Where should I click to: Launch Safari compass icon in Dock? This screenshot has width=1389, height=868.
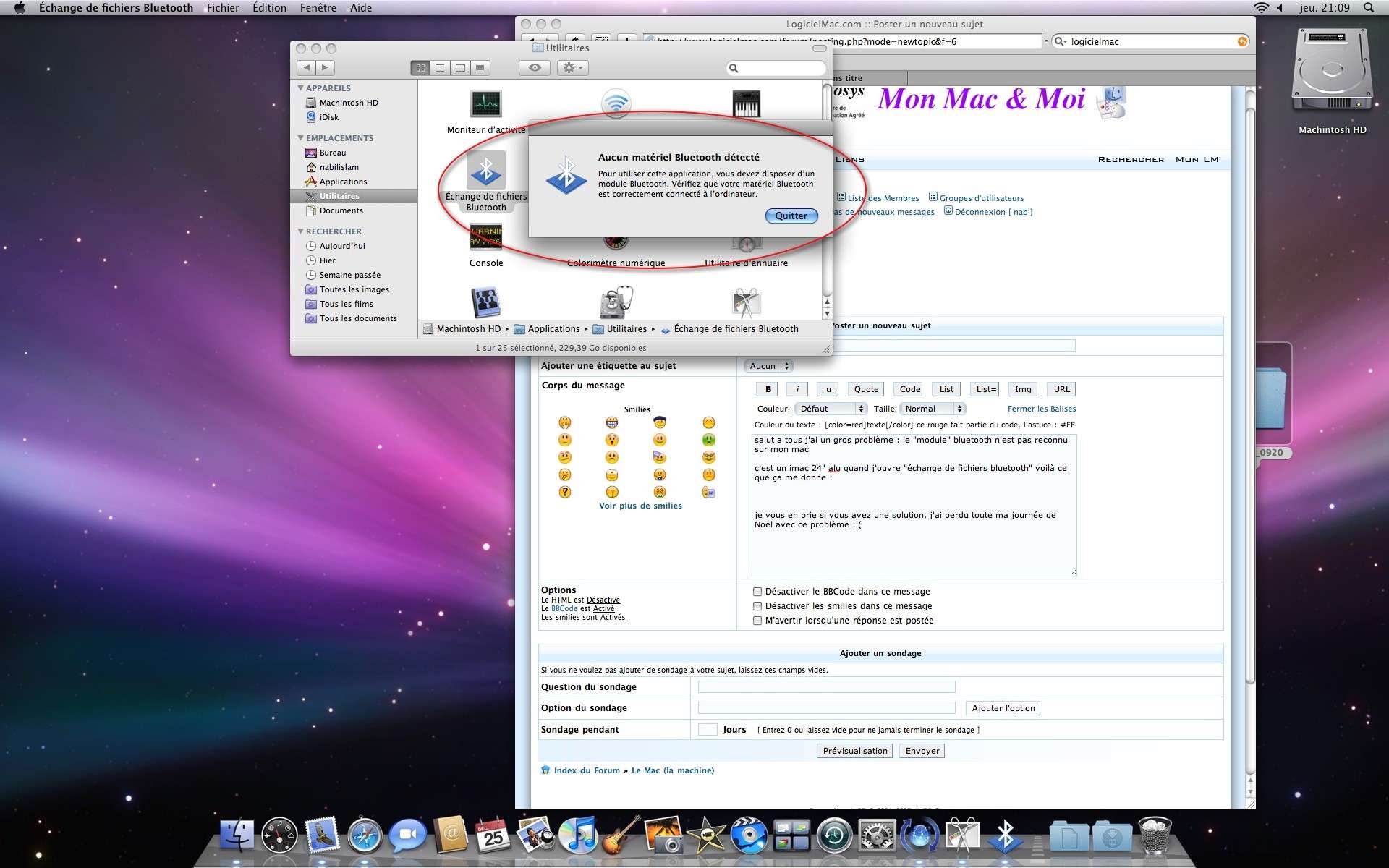click(365, 836)
